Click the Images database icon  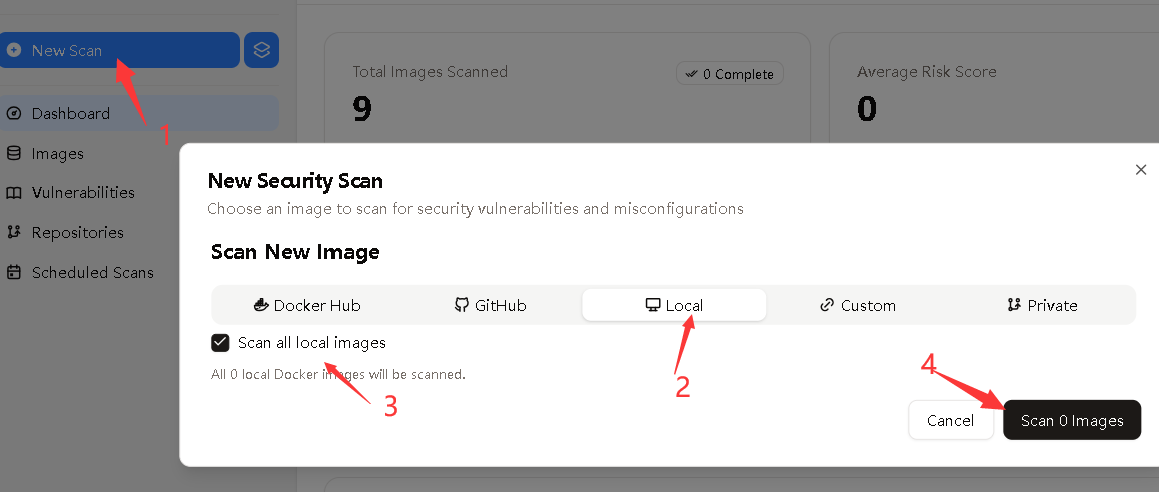(x=14, y=154)
